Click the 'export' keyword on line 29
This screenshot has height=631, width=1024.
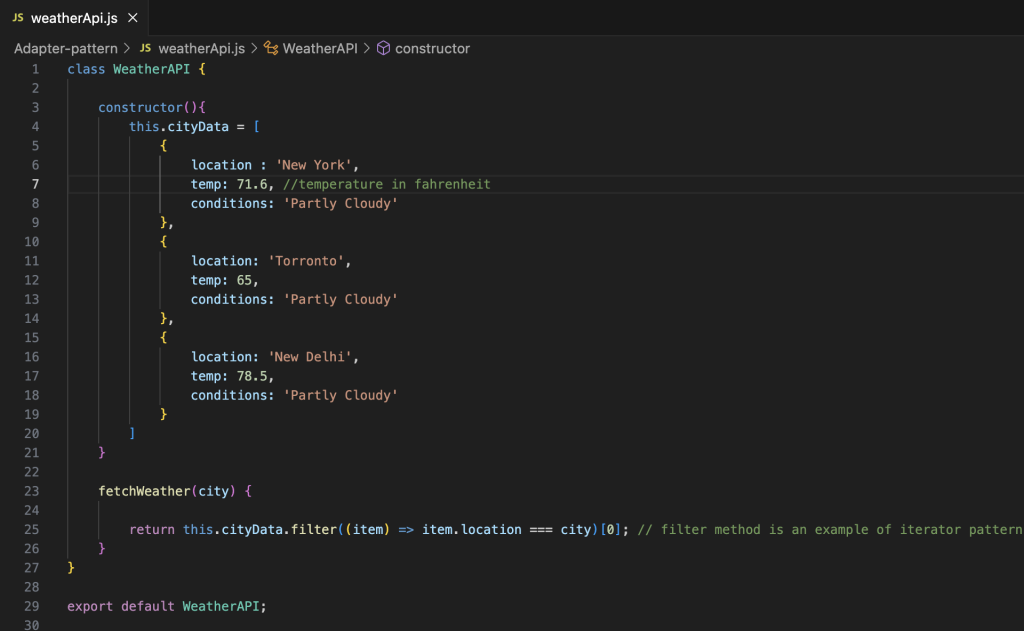(x=90, y=606)
